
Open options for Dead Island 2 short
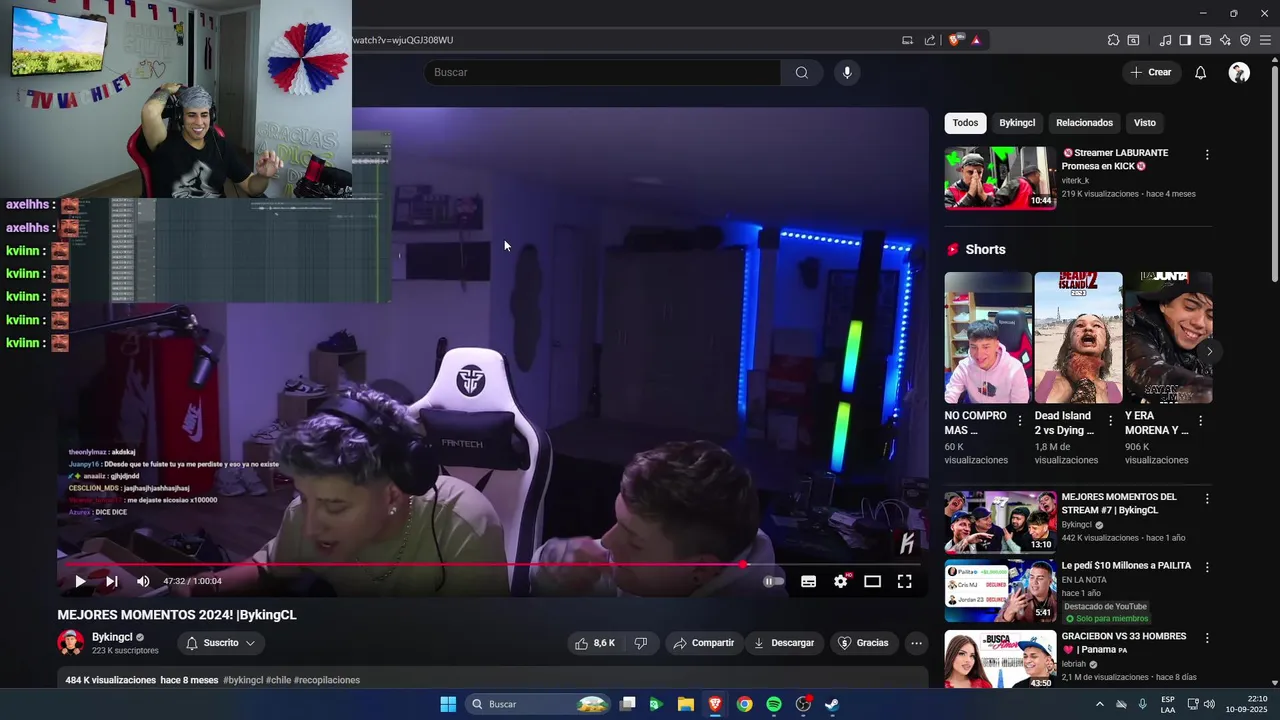point(1110,421)
